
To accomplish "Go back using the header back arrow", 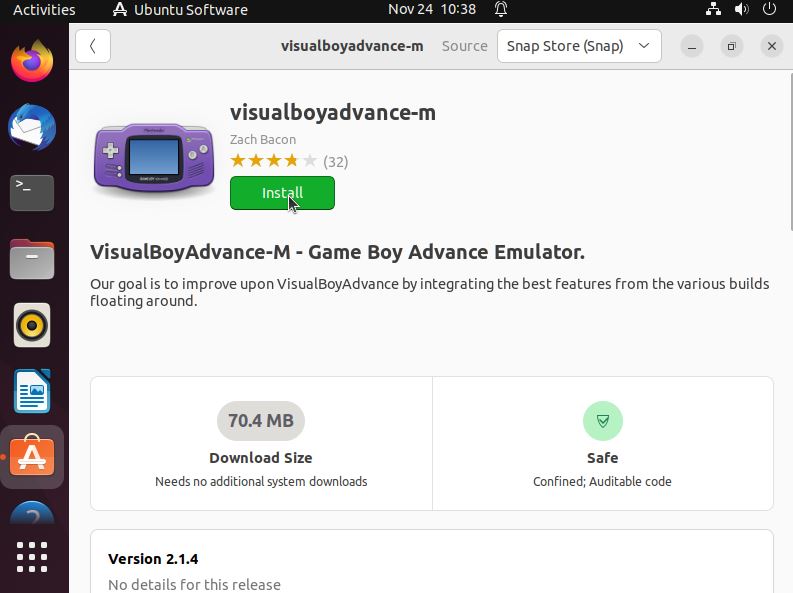I will [x=93, y=46].
